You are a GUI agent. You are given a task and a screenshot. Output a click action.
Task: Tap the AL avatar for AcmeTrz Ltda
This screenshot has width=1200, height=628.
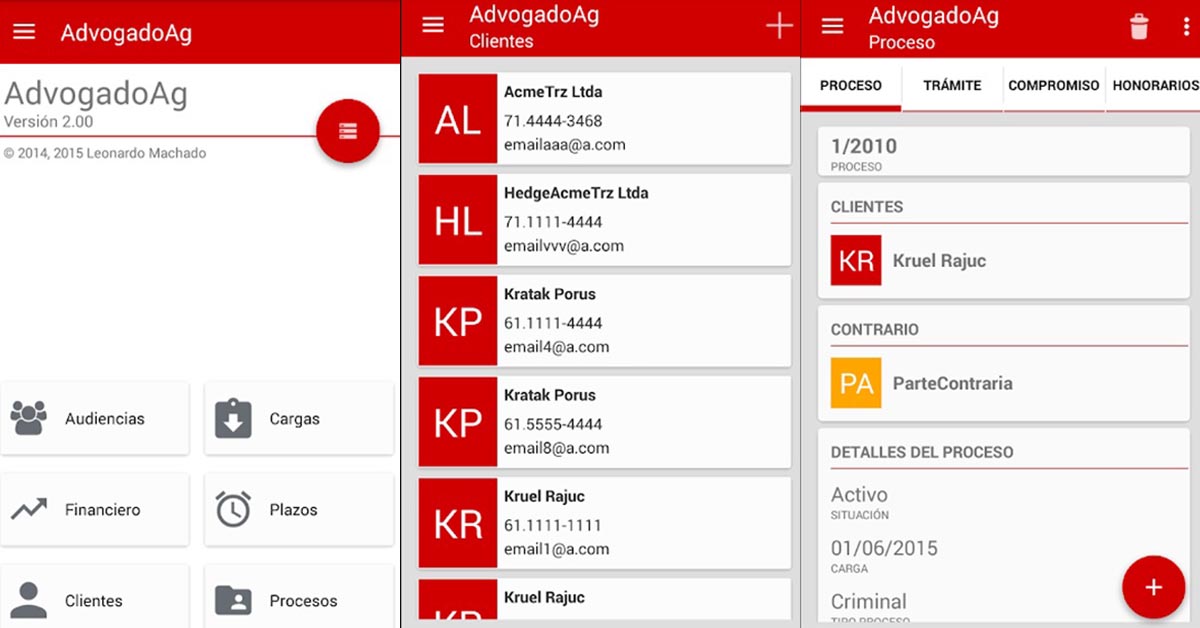[458, 119]
